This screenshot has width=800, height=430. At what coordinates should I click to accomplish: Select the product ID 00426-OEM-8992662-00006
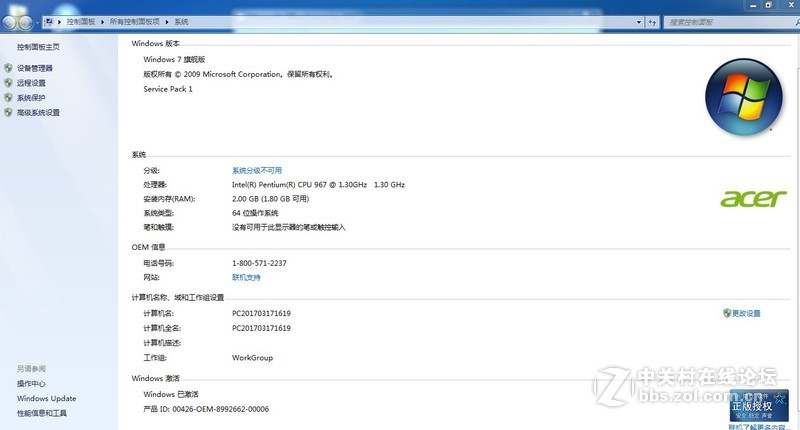coord(220,409)
